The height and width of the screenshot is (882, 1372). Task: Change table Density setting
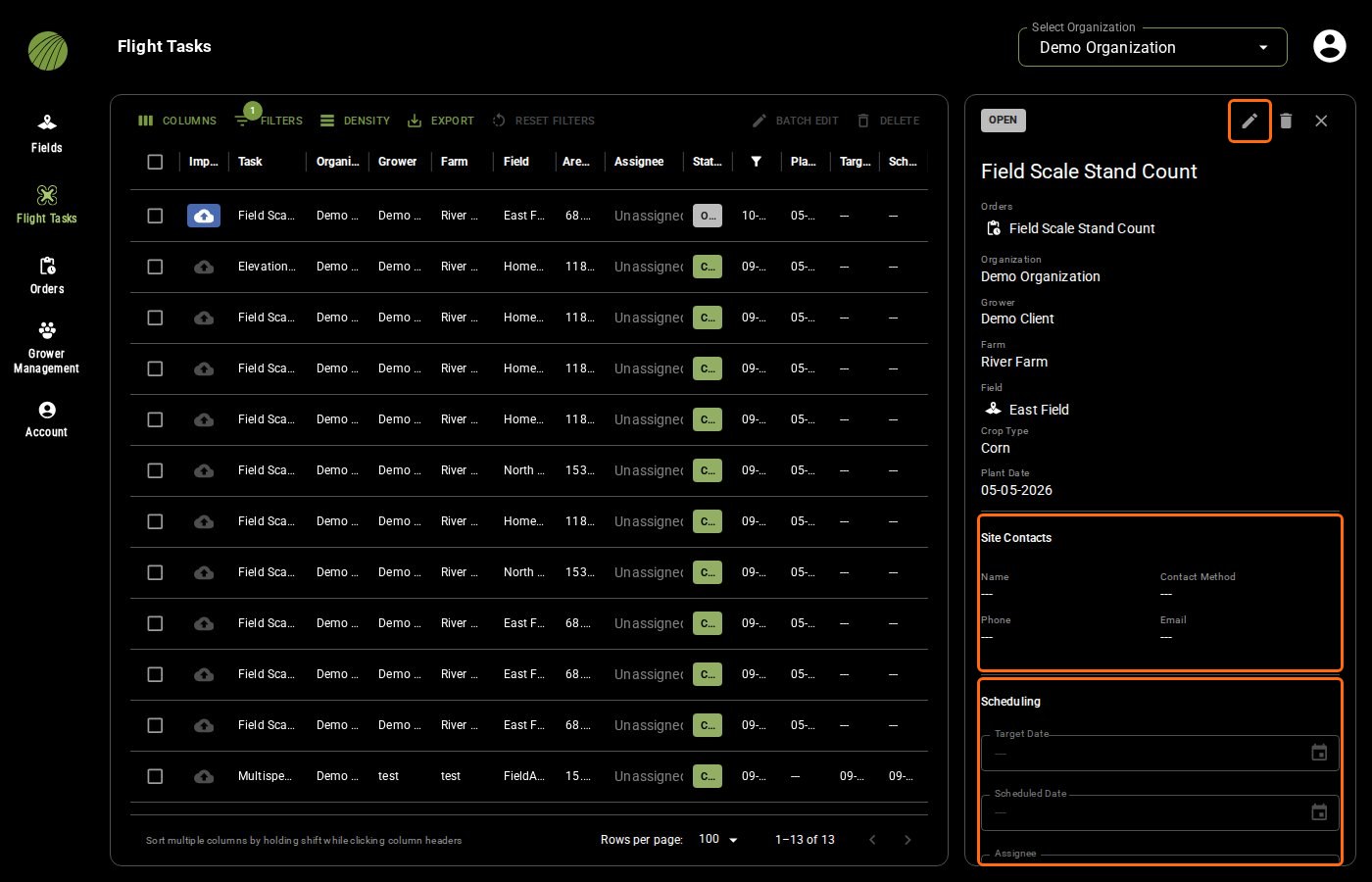[355, 121]
